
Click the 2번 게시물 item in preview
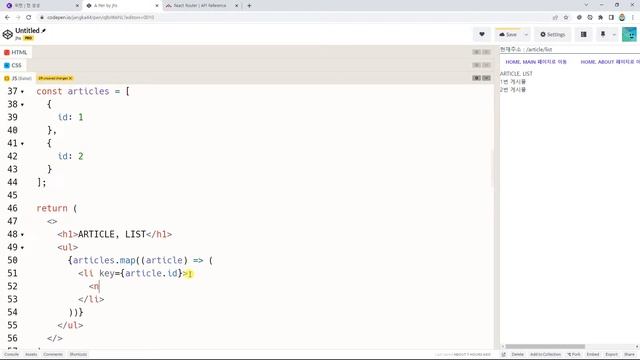pos(513,89)
